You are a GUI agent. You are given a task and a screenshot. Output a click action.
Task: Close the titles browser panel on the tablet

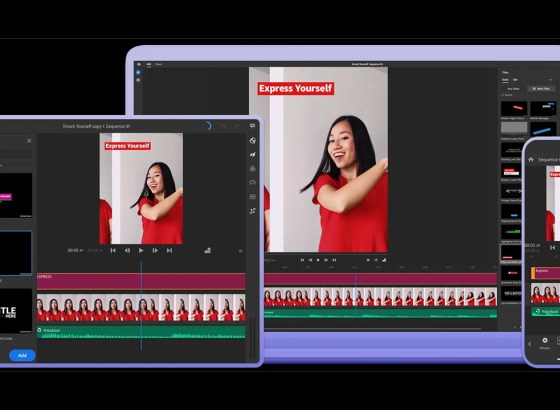(29, 141)
